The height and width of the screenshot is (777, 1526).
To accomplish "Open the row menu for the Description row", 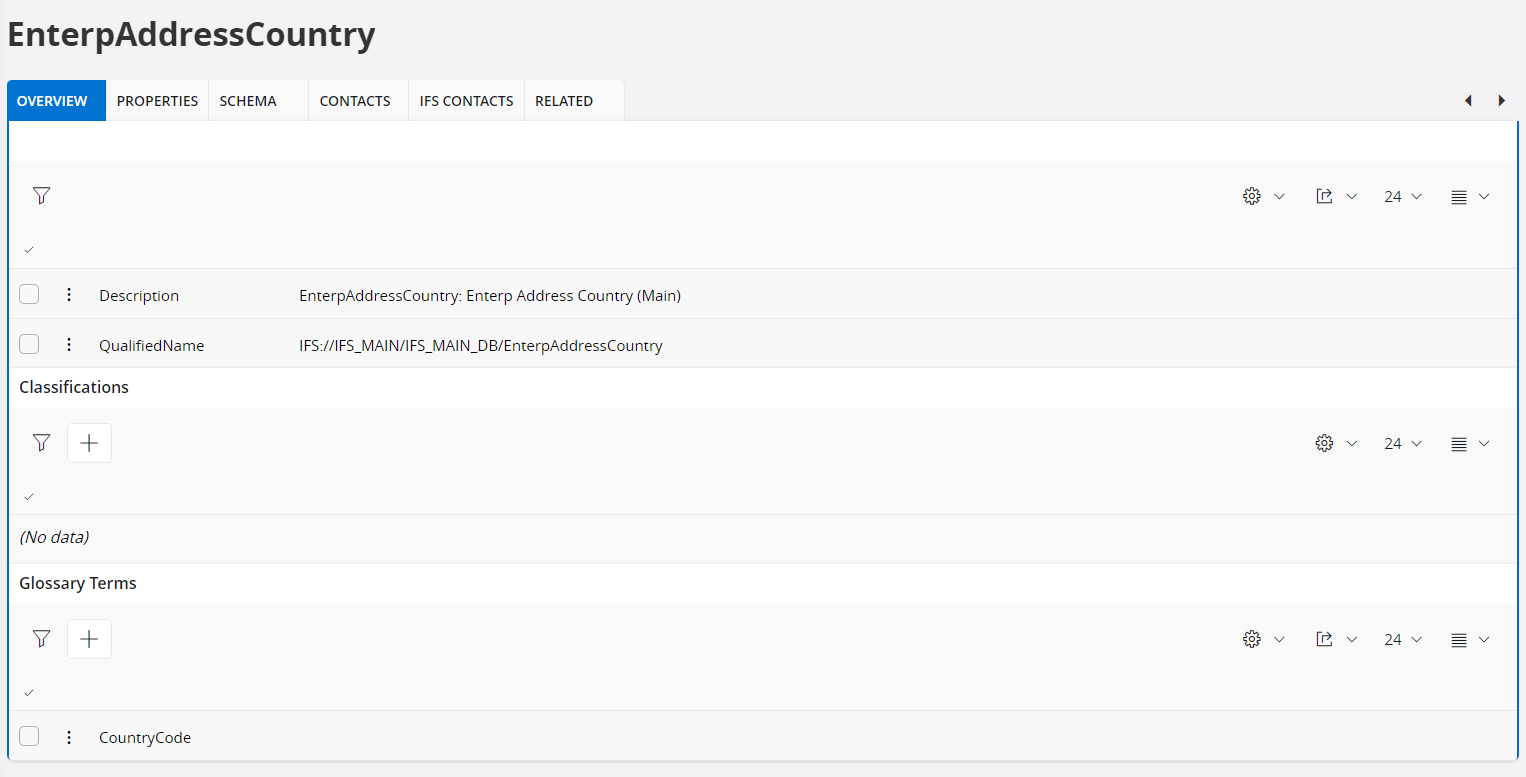I will coord(69,295).
